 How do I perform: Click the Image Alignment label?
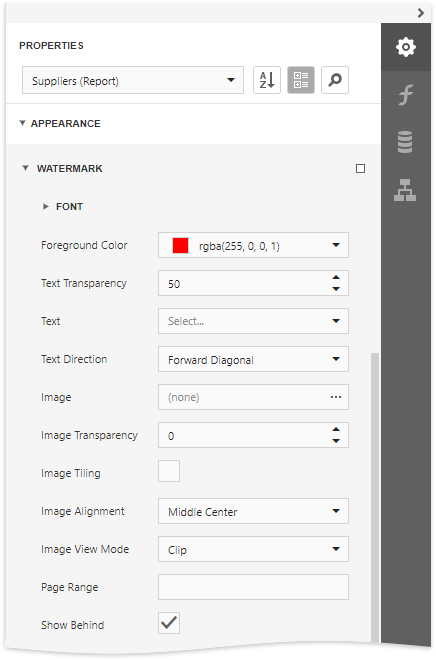[x=83, y=511]
